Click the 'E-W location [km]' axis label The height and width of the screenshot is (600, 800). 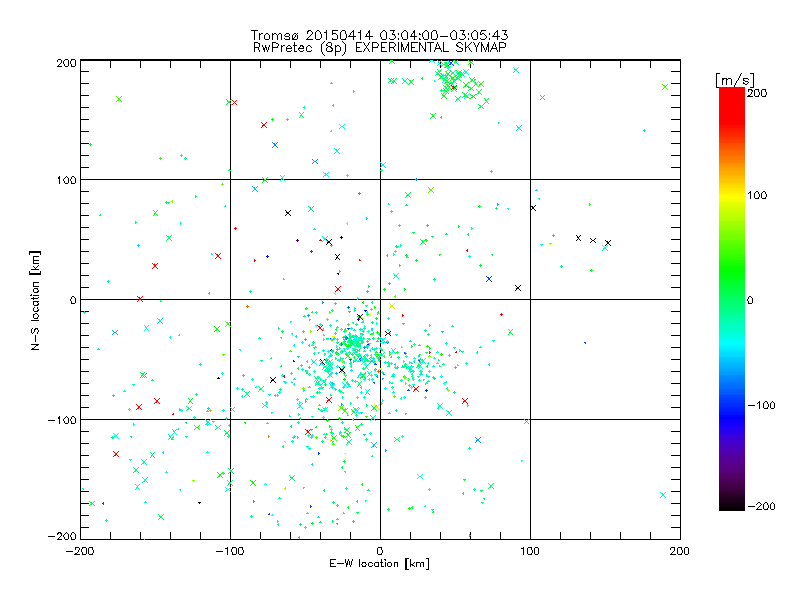379,563
